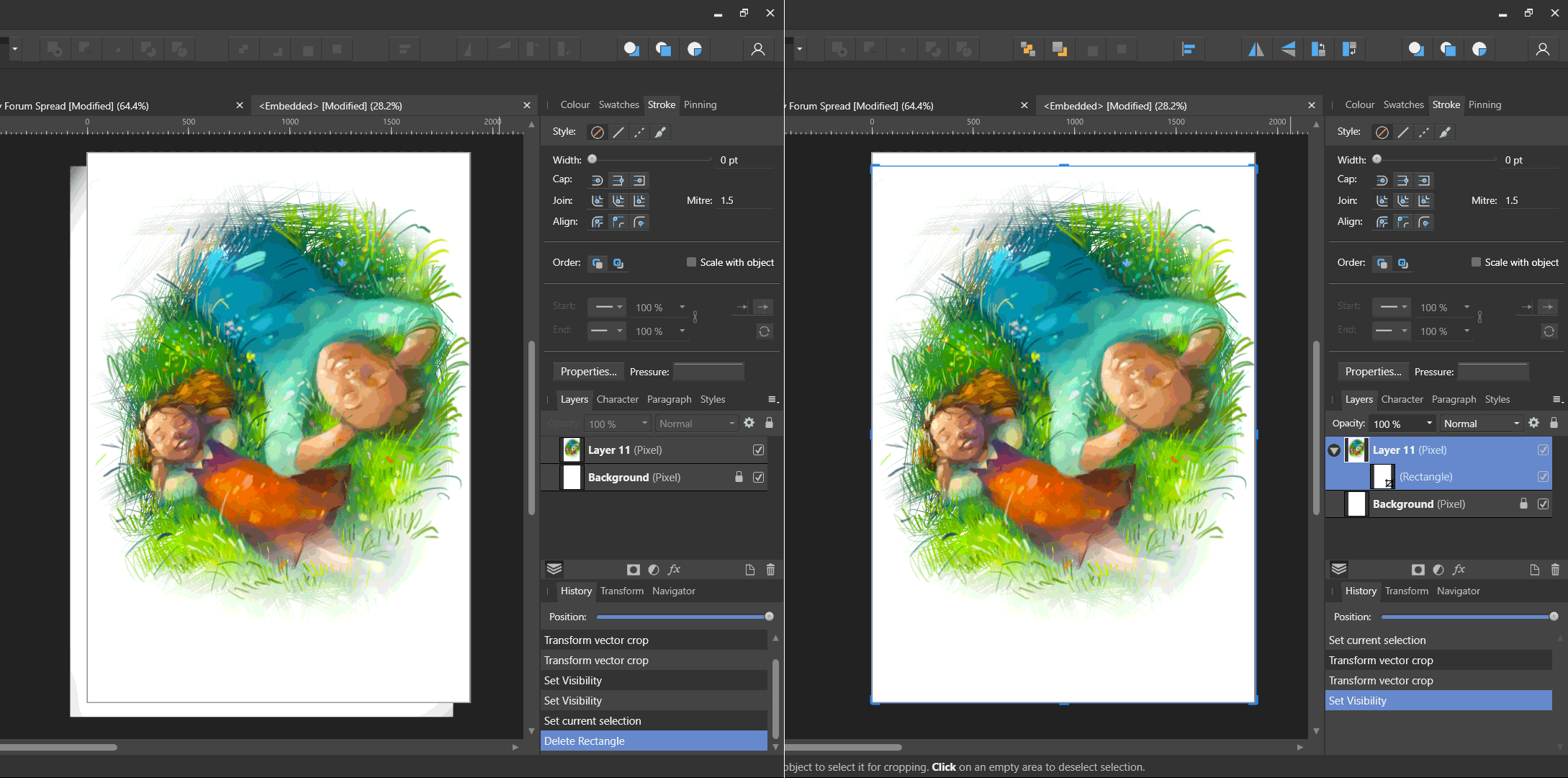This screenshot has height=778, width=1568.
Task: Click account icon in right window toolbar
Action: (1542, 49)
